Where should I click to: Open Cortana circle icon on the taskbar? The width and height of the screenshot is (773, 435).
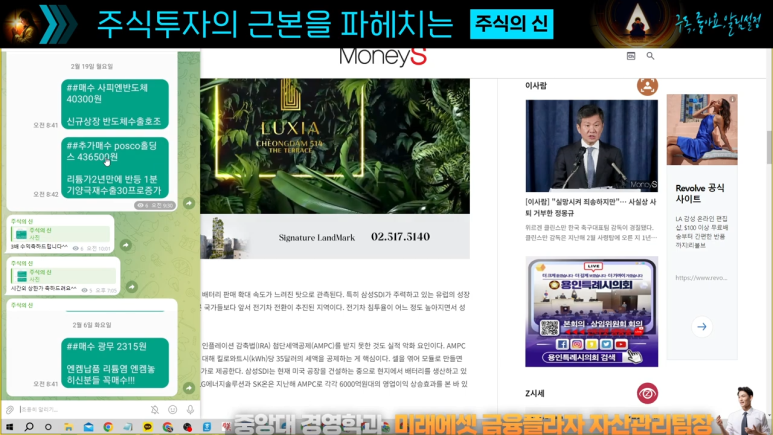48,427
